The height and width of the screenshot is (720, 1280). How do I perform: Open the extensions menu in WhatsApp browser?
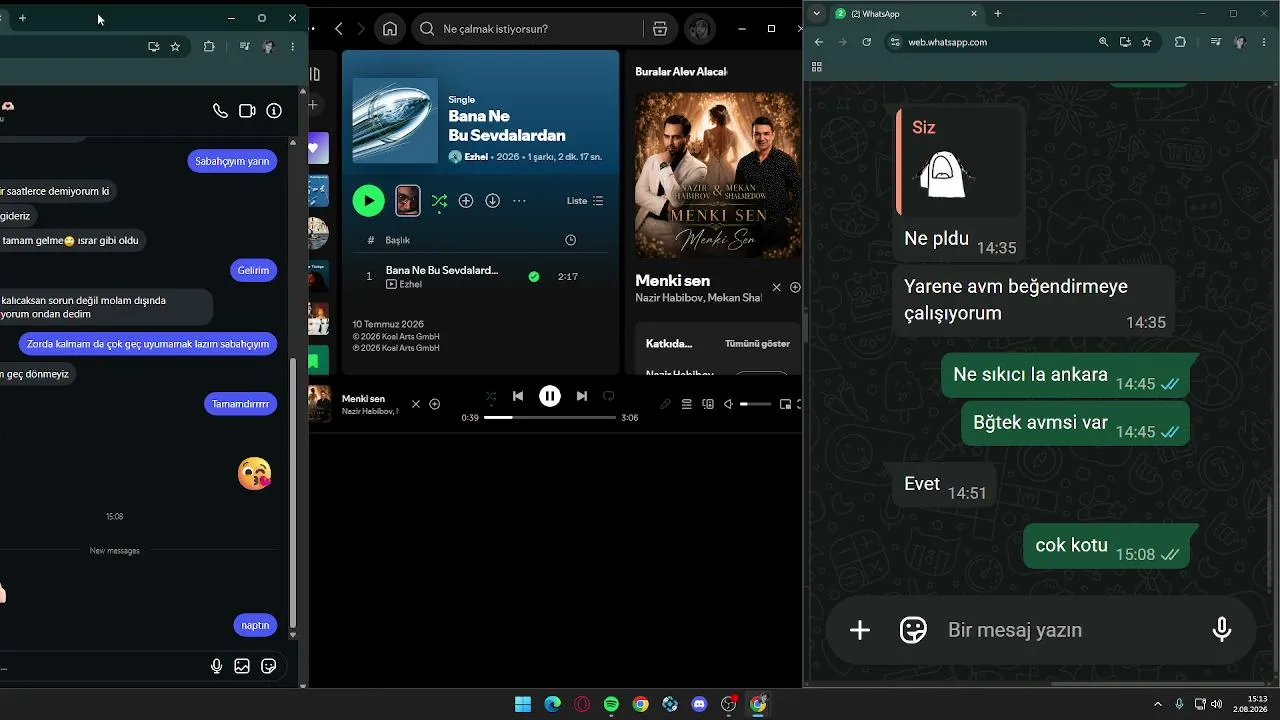click(x=1180, y=42)
